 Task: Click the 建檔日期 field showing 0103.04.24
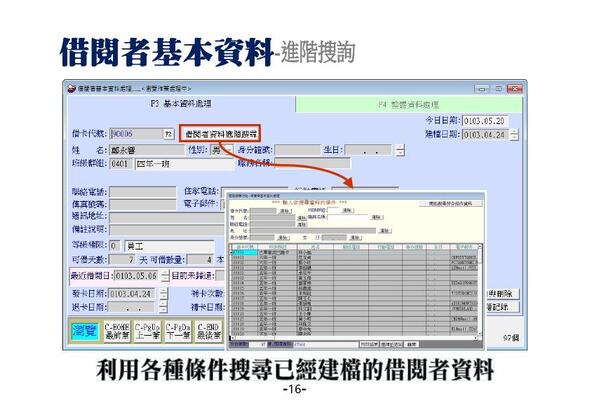coord(485,134)
